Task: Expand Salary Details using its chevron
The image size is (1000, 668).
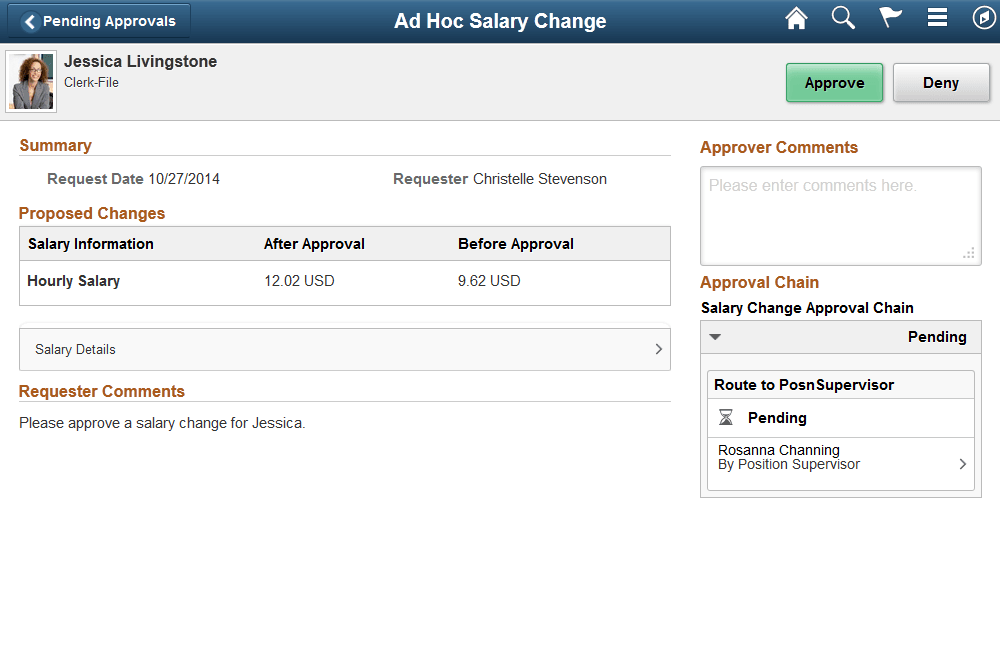Action: [x=658, y=349]
